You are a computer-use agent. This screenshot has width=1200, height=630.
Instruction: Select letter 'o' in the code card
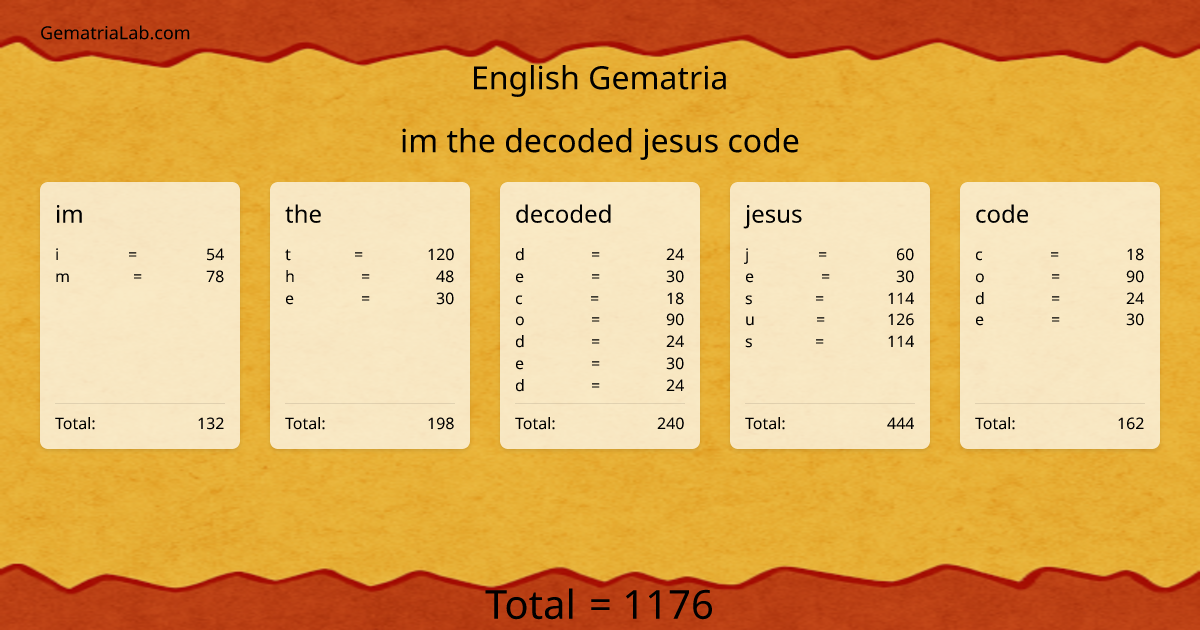point(980,276)
